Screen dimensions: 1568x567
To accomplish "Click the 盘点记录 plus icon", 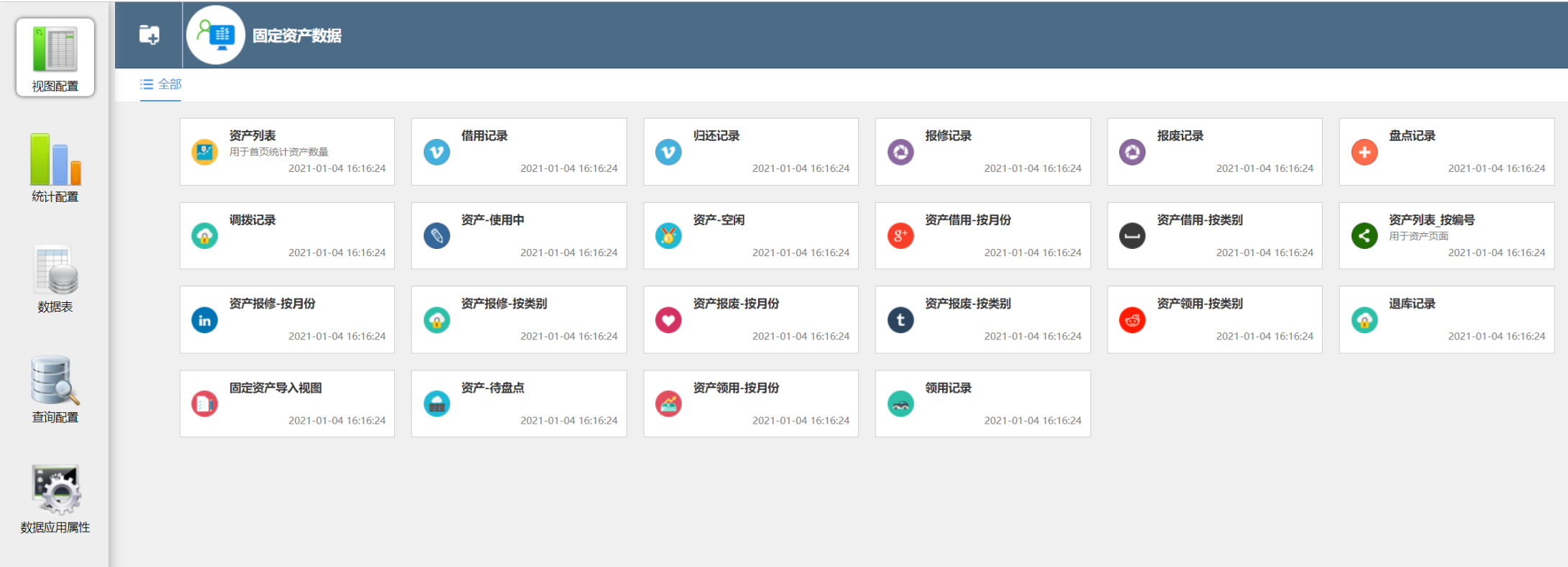I will [x=1364, y=152].
